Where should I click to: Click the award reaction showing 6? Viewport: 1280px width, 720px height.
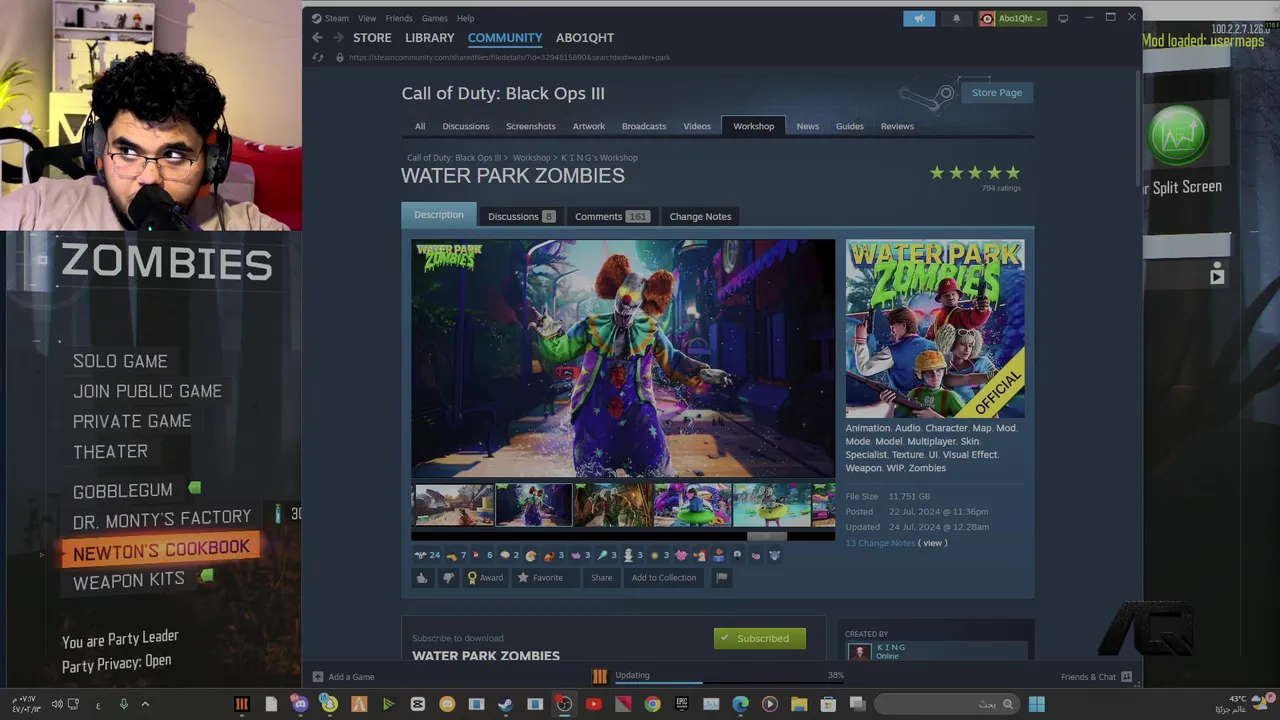click(x=482, y=555)
